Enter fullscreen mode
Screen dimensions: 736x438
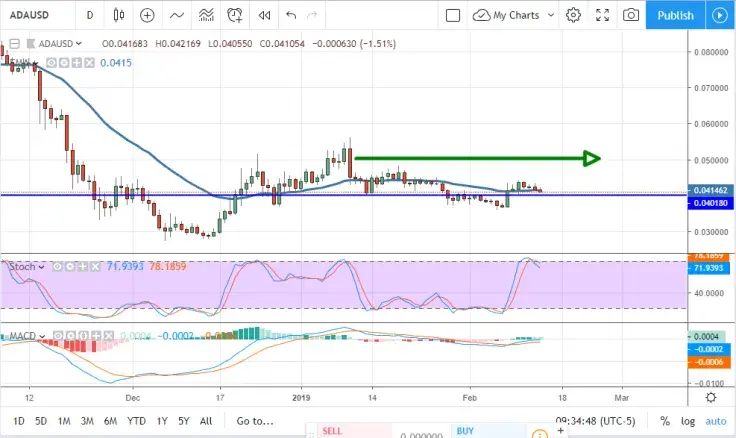tap(602, 15)
